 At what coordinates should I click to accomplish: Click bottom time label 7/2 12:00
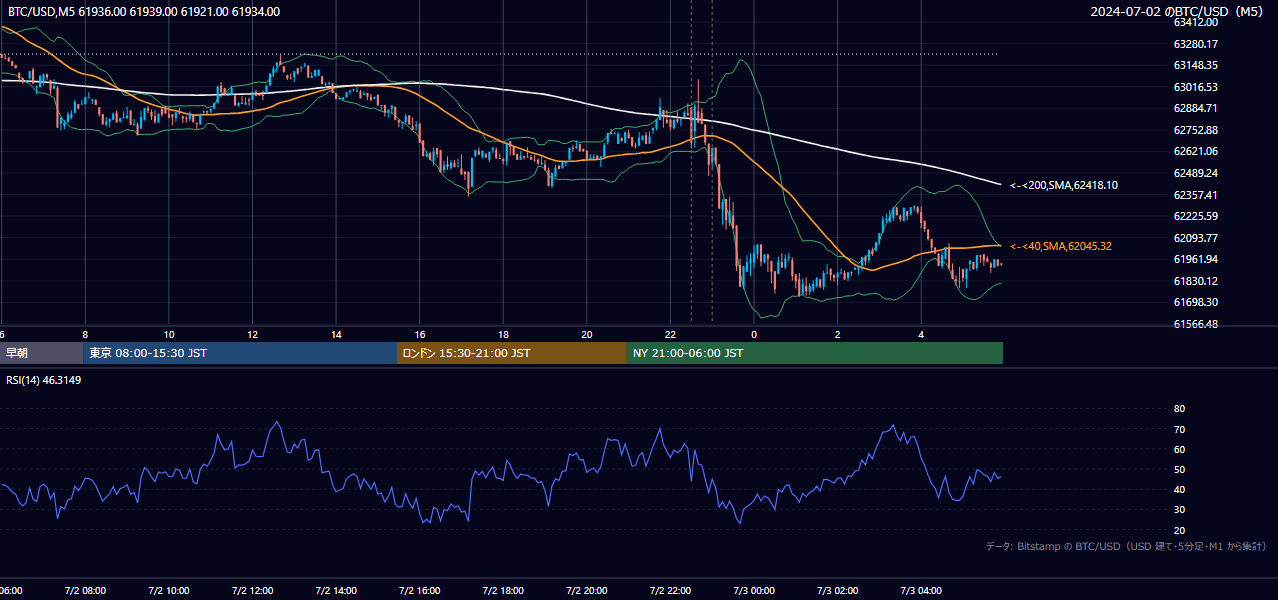point(252,591)
